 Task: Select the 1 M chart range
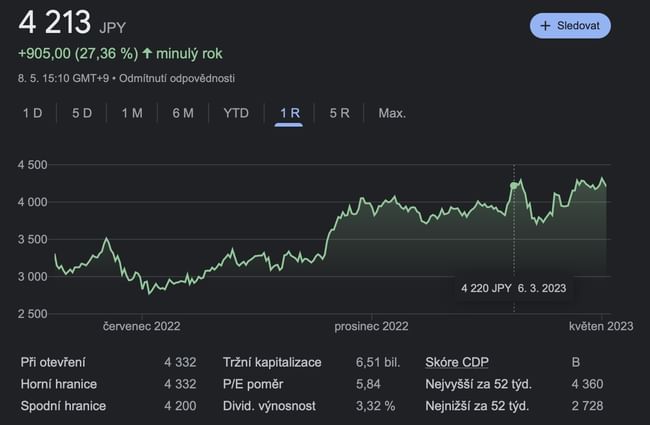click(132, 113)
